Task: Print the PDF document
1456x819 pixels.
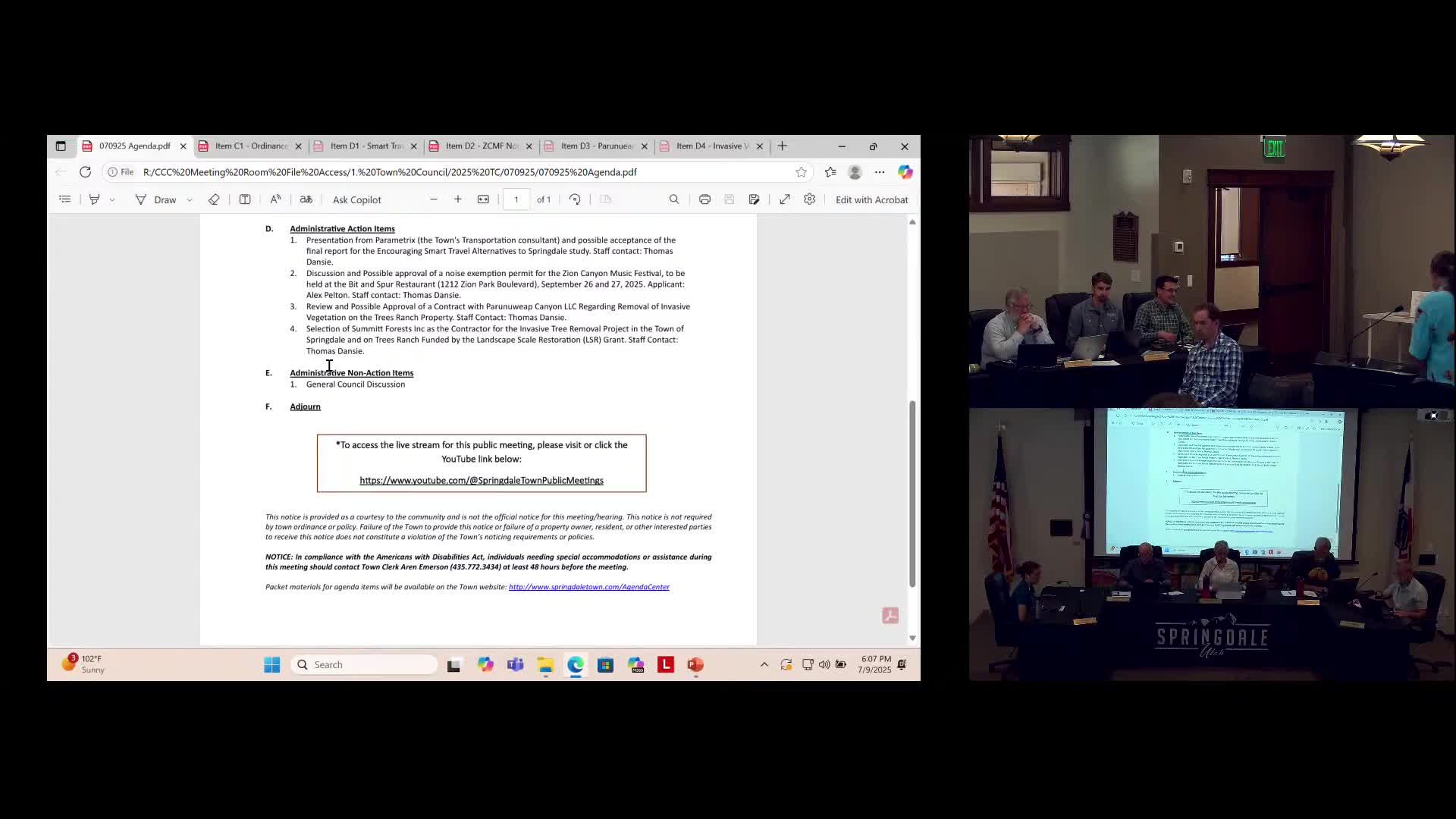Action: (x=704, y=199)
